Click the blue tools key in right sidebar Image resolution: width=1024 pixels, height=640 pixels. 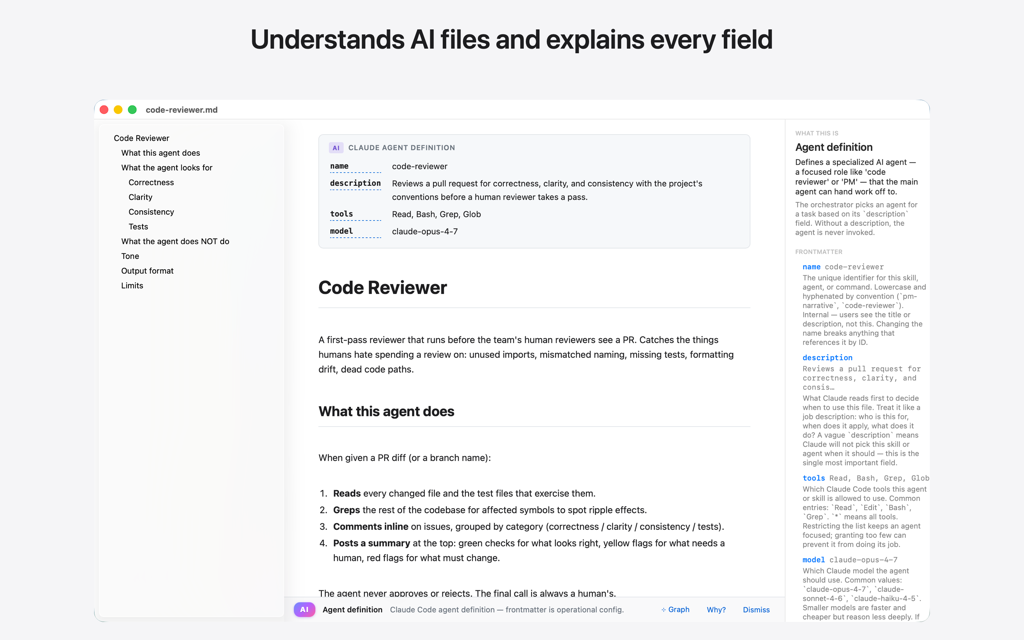pyautogui.click(x=814, y=478)
